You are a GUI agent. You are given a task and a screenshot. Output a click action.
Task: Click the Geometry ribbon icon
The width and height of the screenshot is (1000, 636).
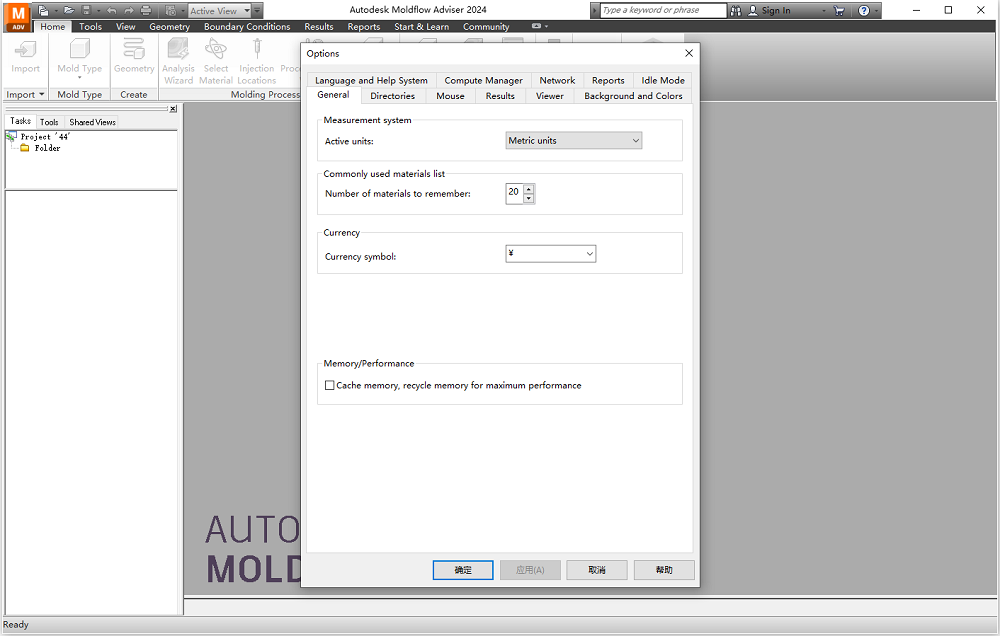coord(134,50)
